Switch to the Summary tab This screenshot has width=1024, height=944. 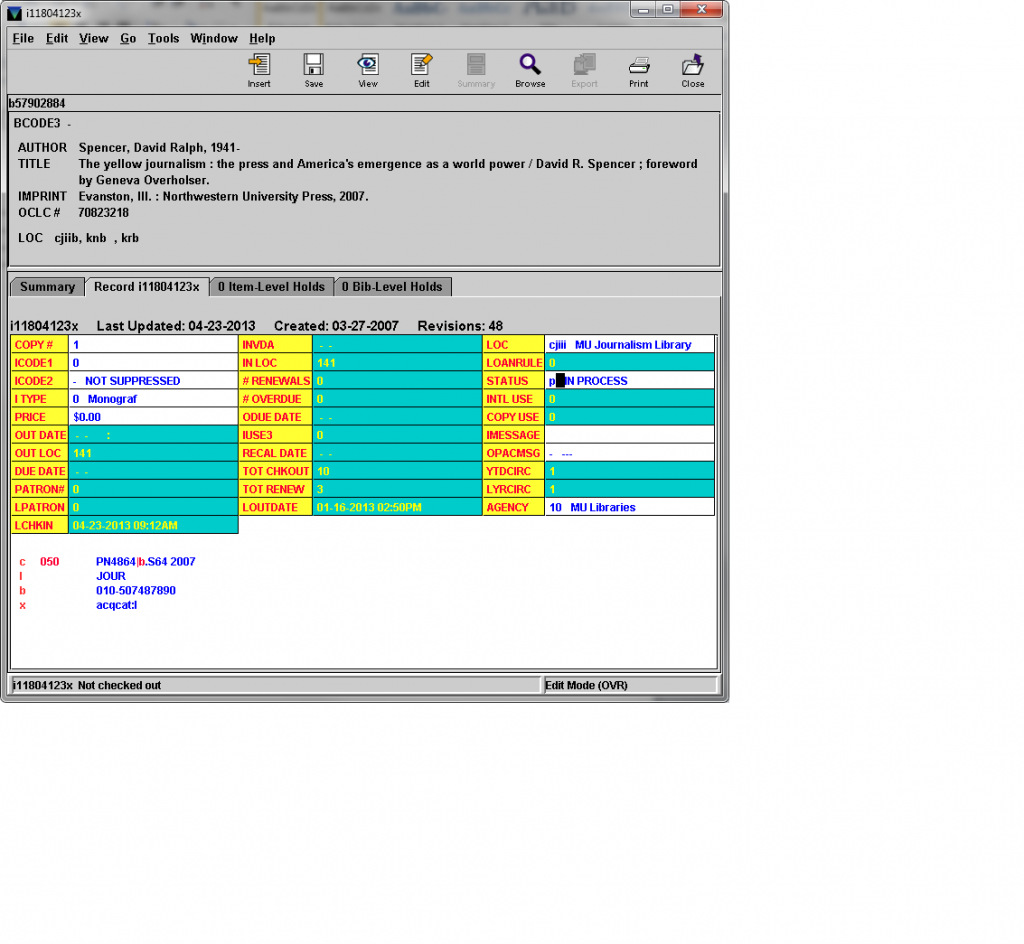click(47, 287)
